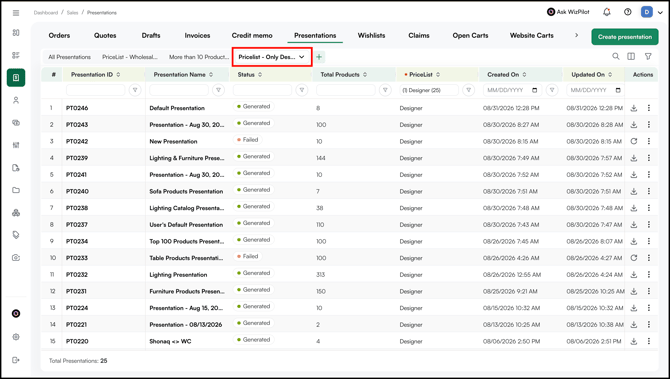
Task: Open actions menu for PT0240
Action: coord(649,191)
